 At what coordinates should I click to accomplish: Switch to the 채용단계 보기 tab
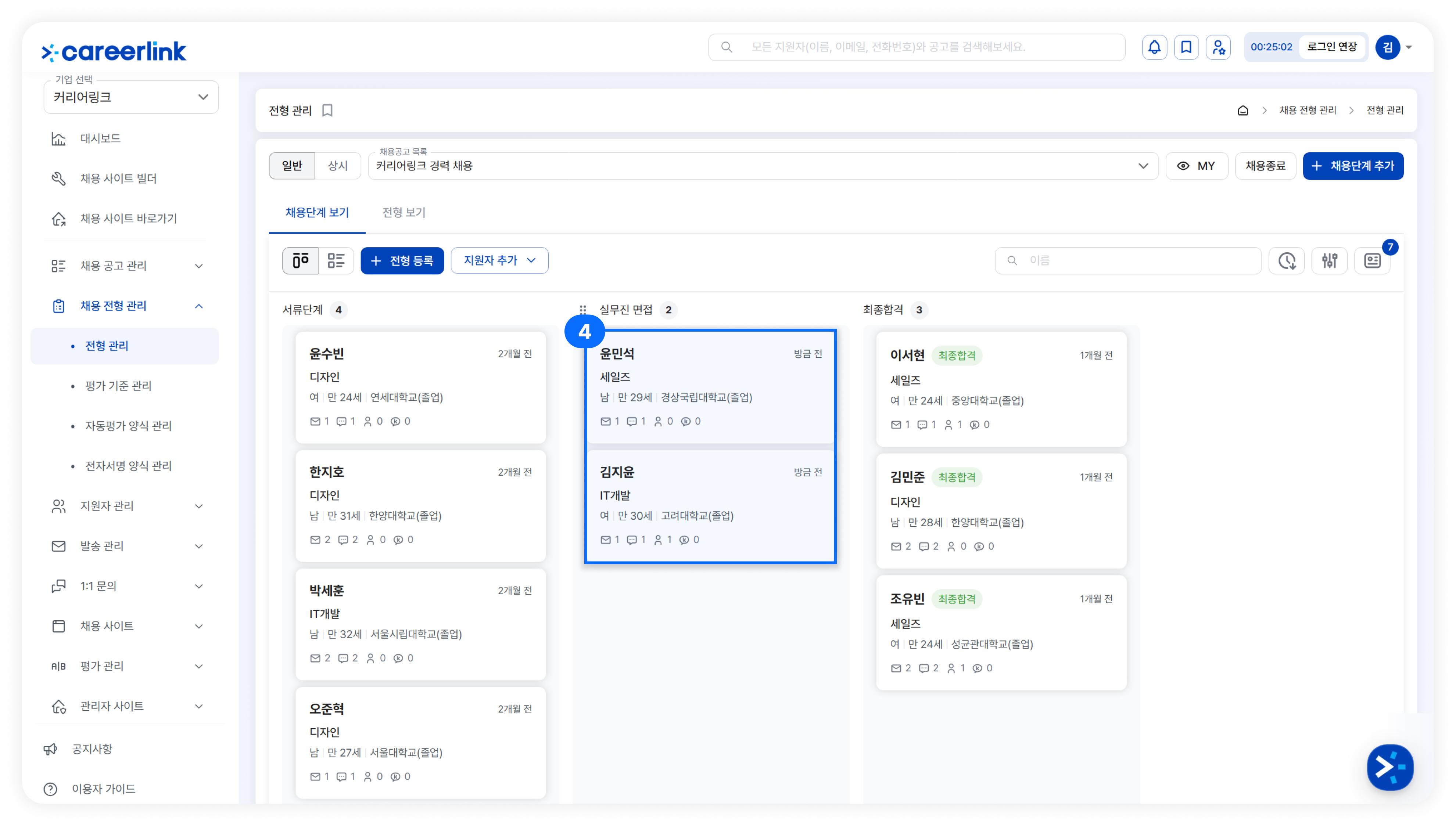[317, 212]
